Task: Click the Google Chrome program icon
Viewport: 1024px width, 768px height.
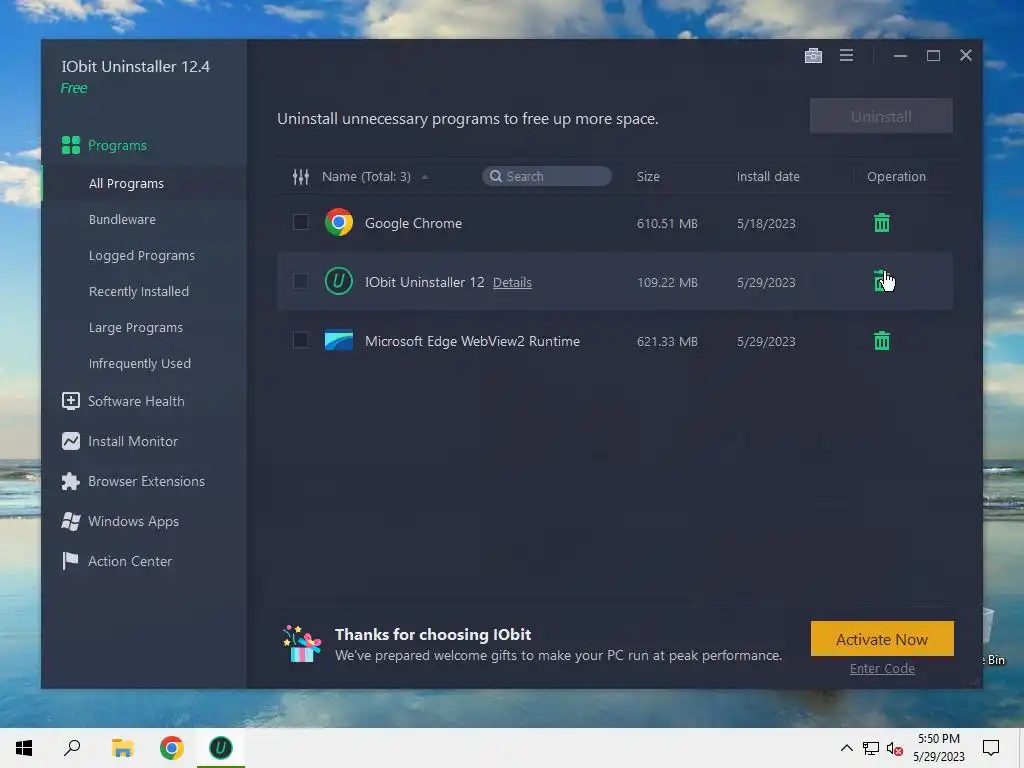Action: (339, 223)
